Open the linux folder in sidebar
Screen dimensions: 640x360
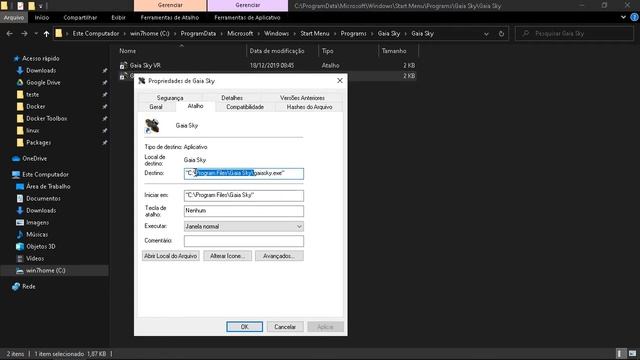[32, 131]
